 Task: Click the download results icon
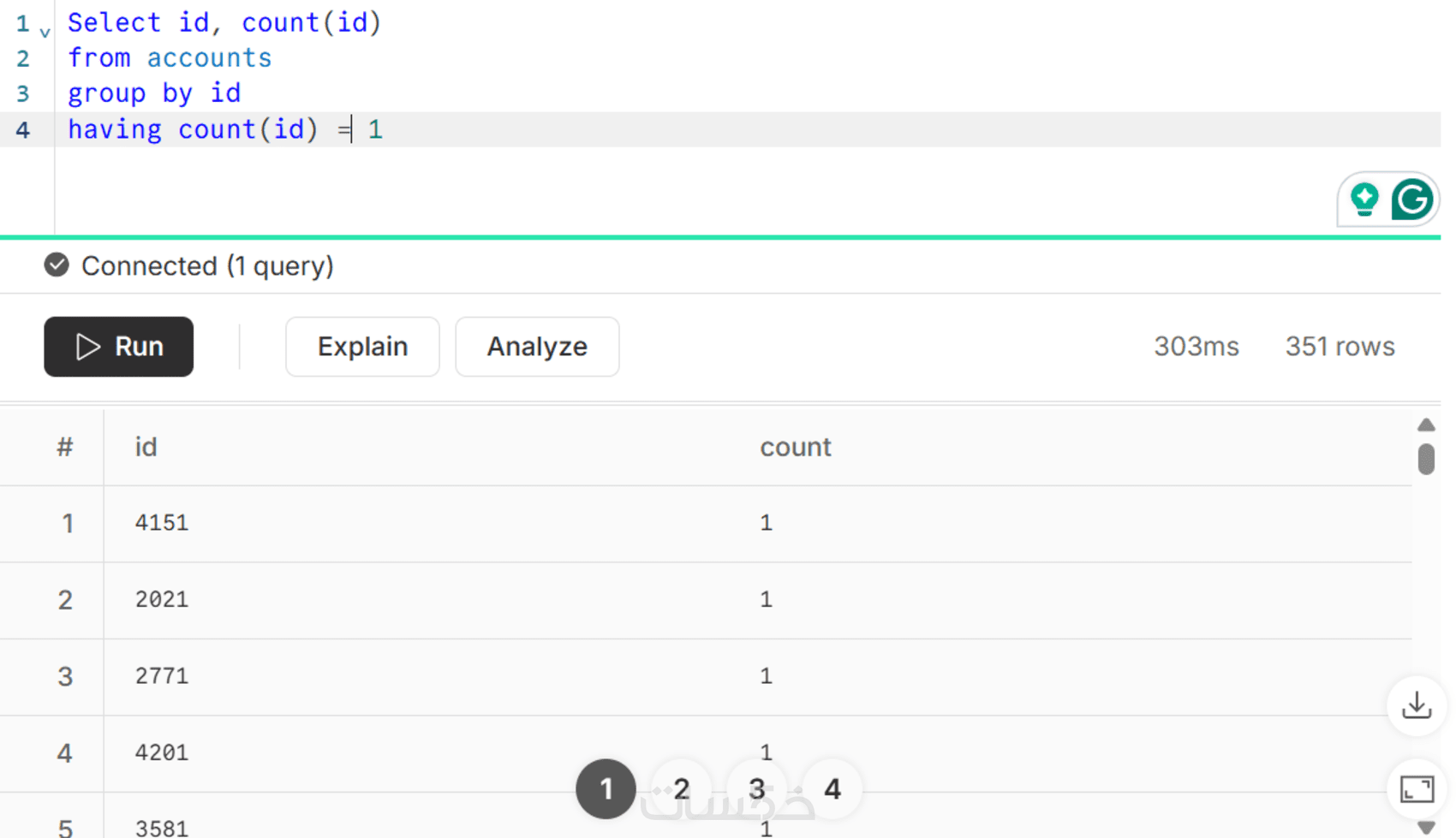click(1417, 705)
